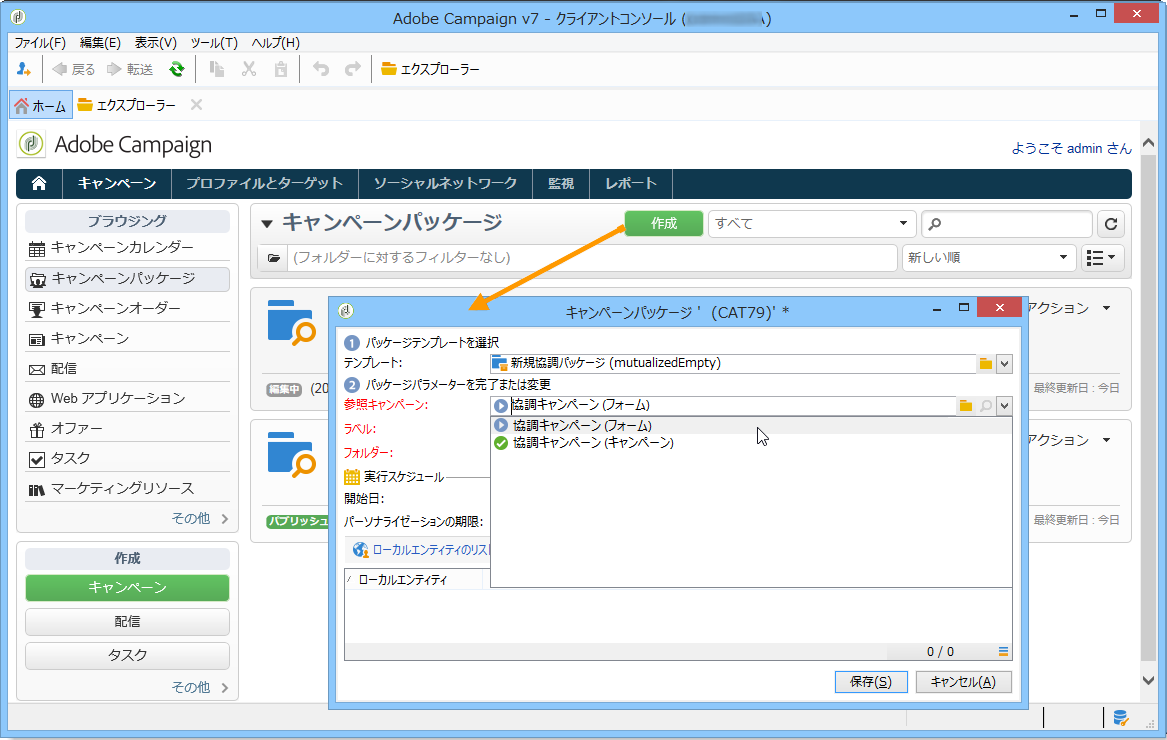Open 表示(V) menu
Viewport: 1167px width, 740px height.
(x=156, y=42)
